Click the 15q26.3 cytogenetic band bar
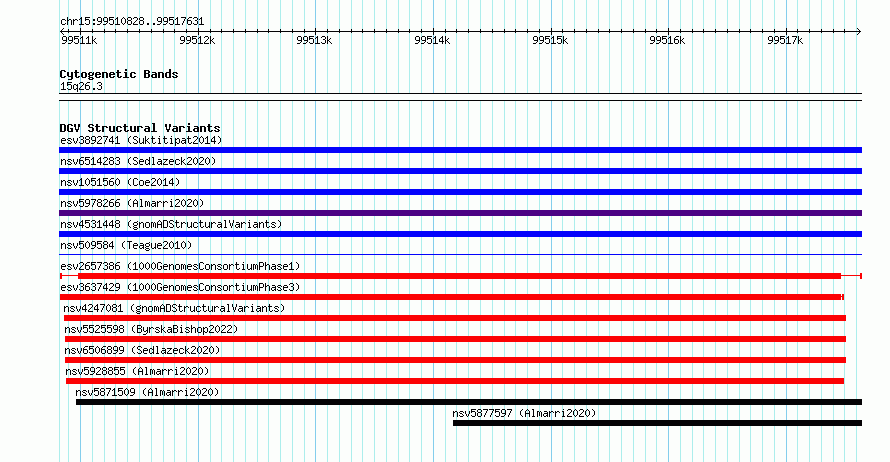Screen dimensions: 890x462 click(x=460, y=97)
